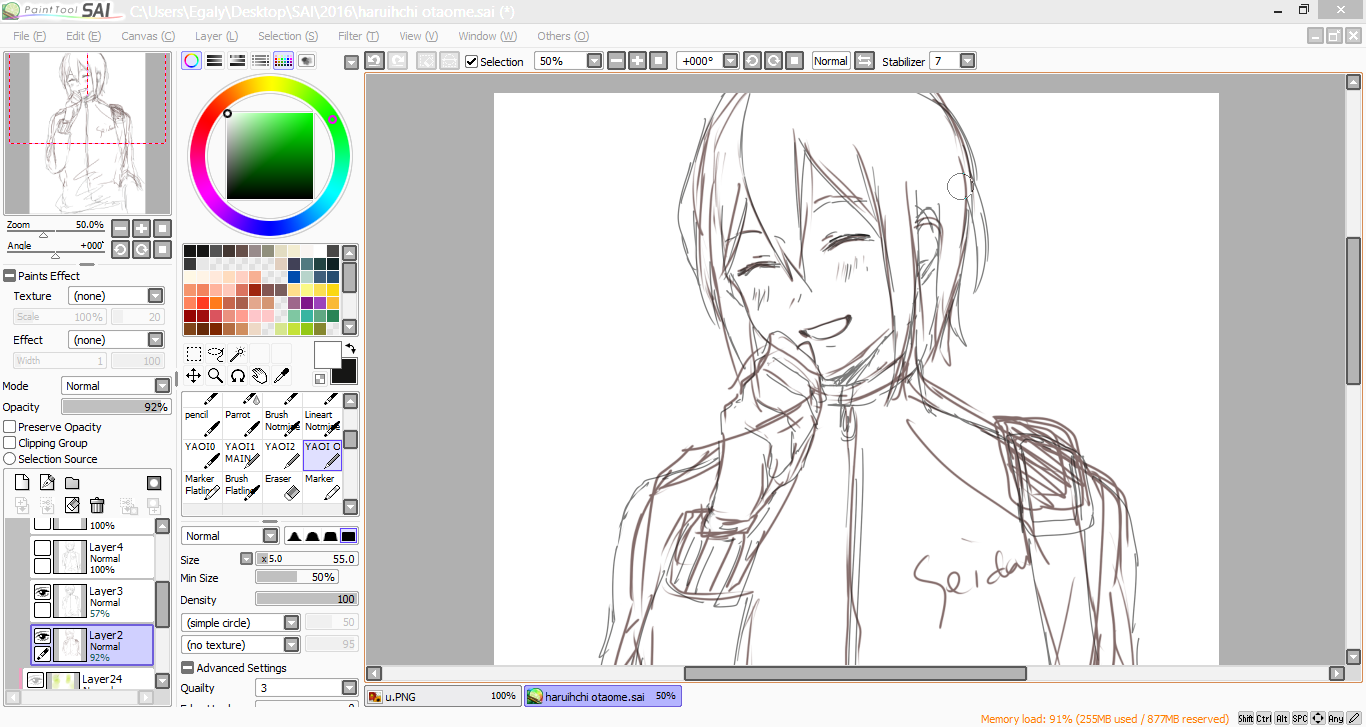Open the rotation angle +000° dropdown
The height and width of the screenshot is (727, 1366).
coord(730,61)
